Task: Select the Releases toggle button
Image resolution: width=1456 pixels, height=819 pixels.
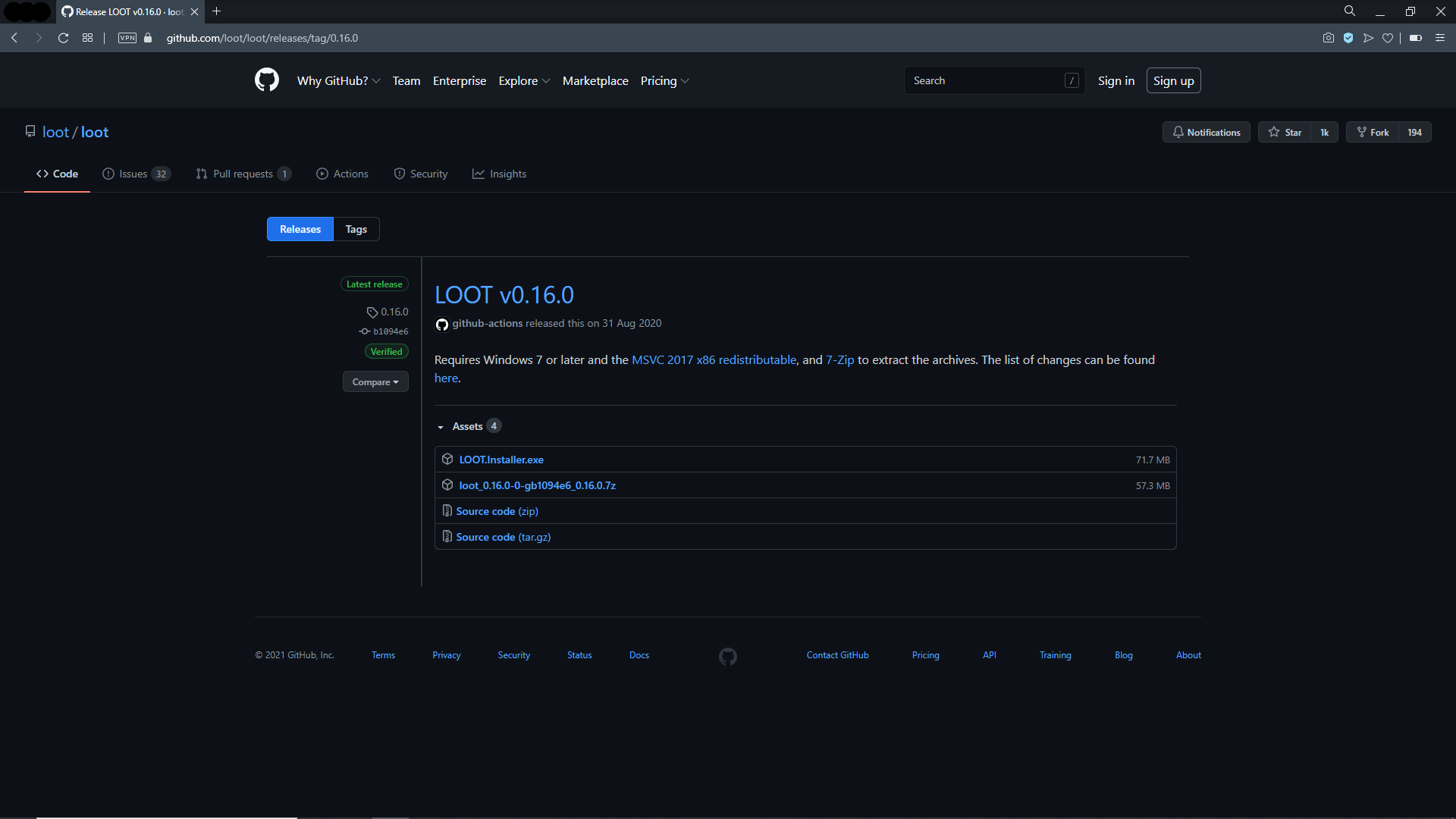Action: [x=300, y=229]
